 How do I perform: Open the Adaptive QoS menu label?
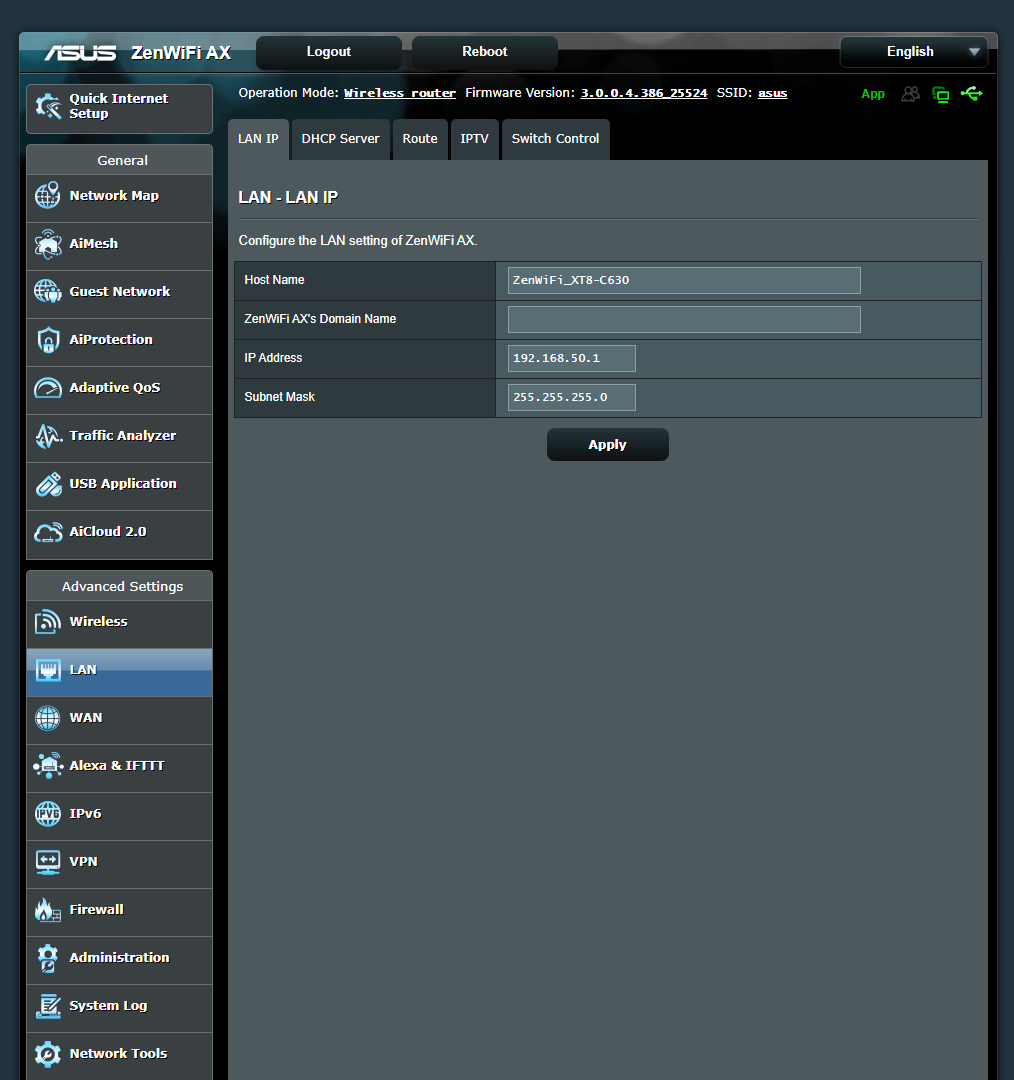pyautogui.click(x=115, y=388)
